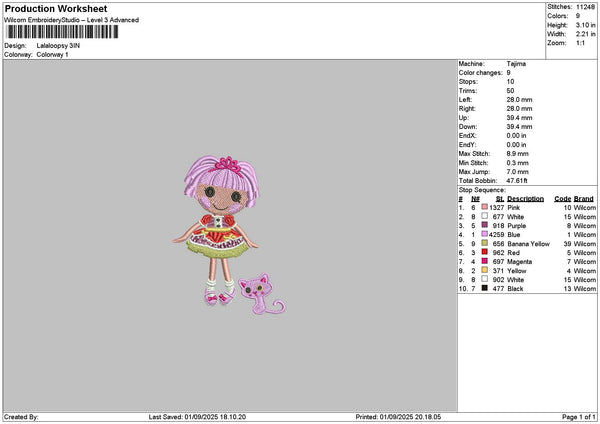Viewport: 600px width, 424px height.
Task: Click the Min Stitch value '0.3 mm'
Action: pyautogui.click(x=517, y=163)
